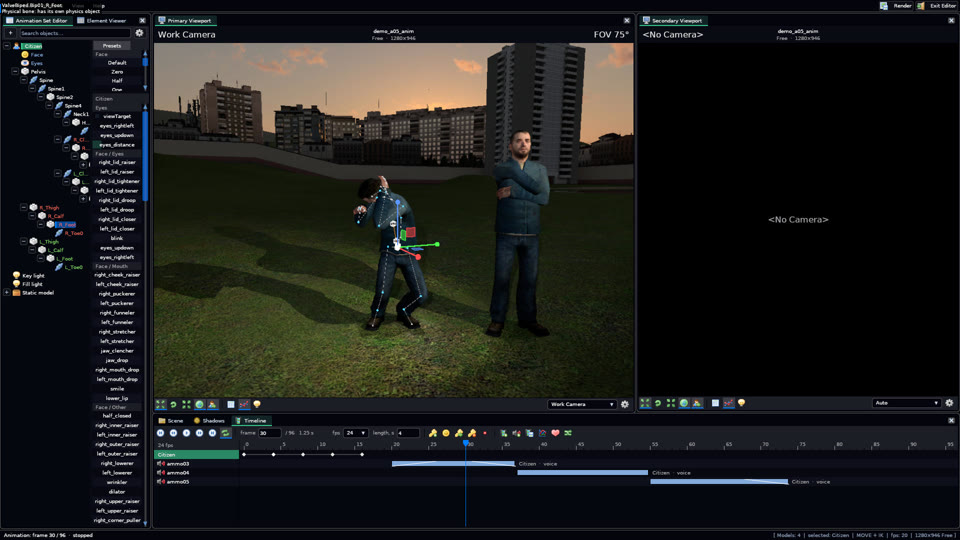Expand the Static model tree node
This screenshot has width=960, height=540.
[7, 293]
